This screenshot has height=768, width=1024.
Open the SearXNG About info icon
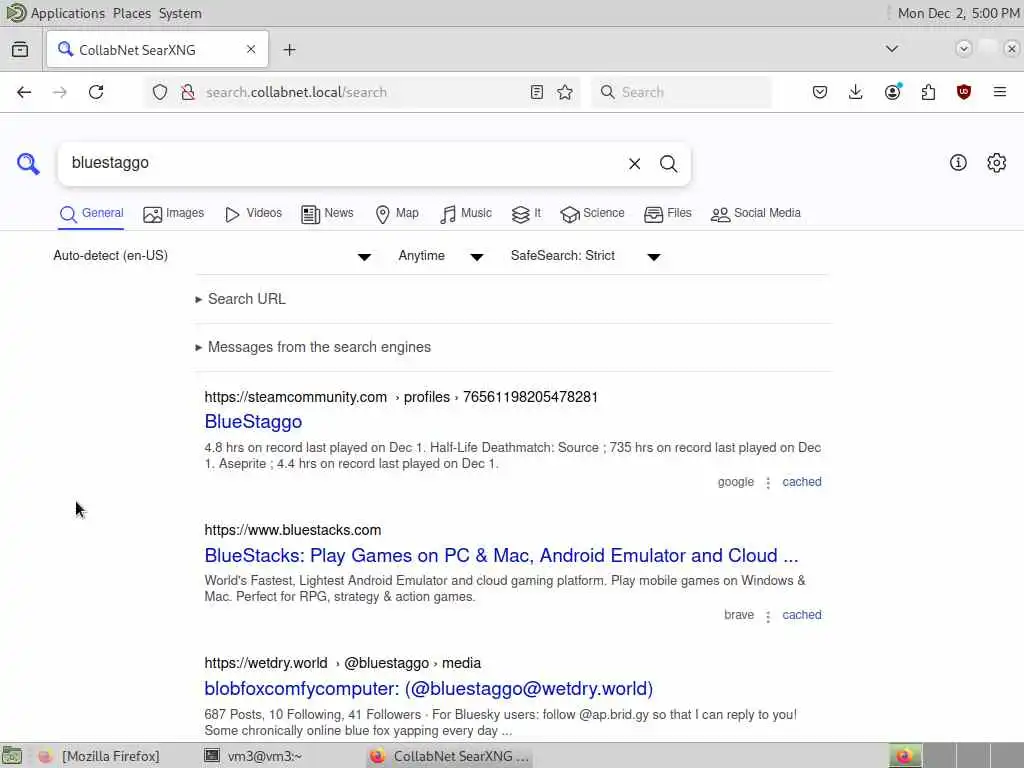point(958,163)
